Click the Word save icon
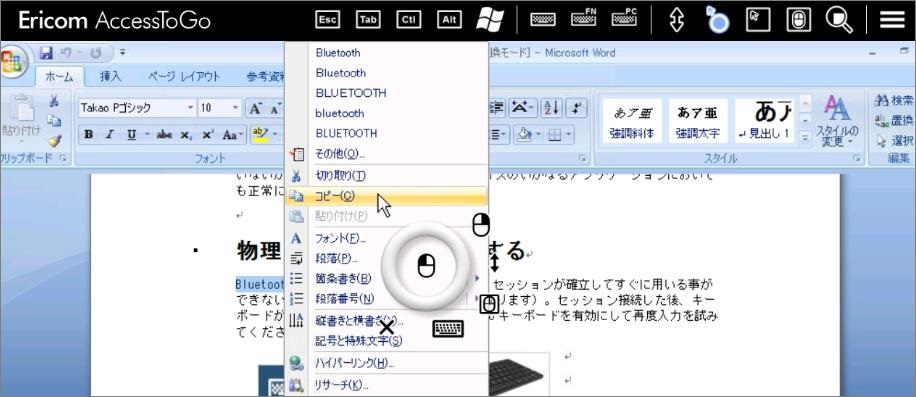Screen dimensions: 916x397 [x=47, y=53]
